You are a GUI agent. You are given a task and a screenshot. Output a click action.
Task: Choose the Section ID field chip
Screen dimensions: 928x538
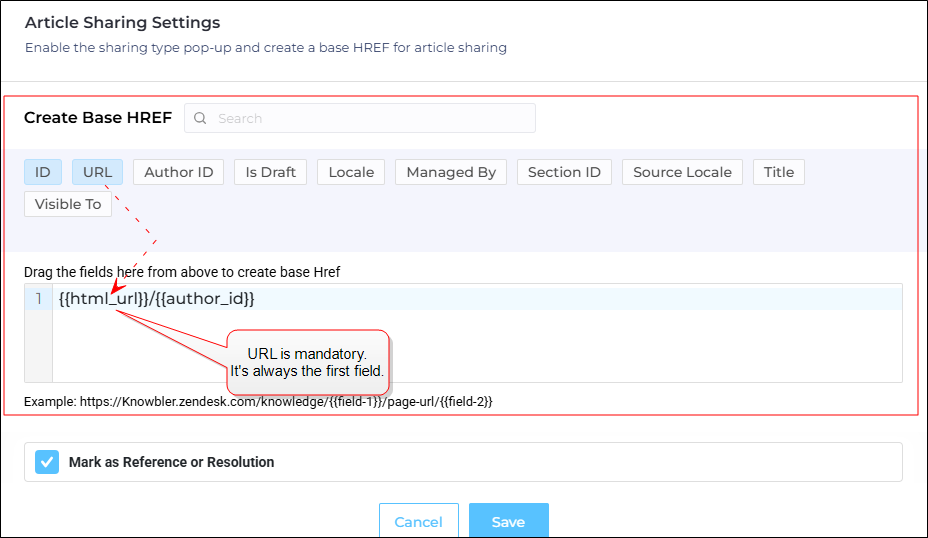[564, 172]
